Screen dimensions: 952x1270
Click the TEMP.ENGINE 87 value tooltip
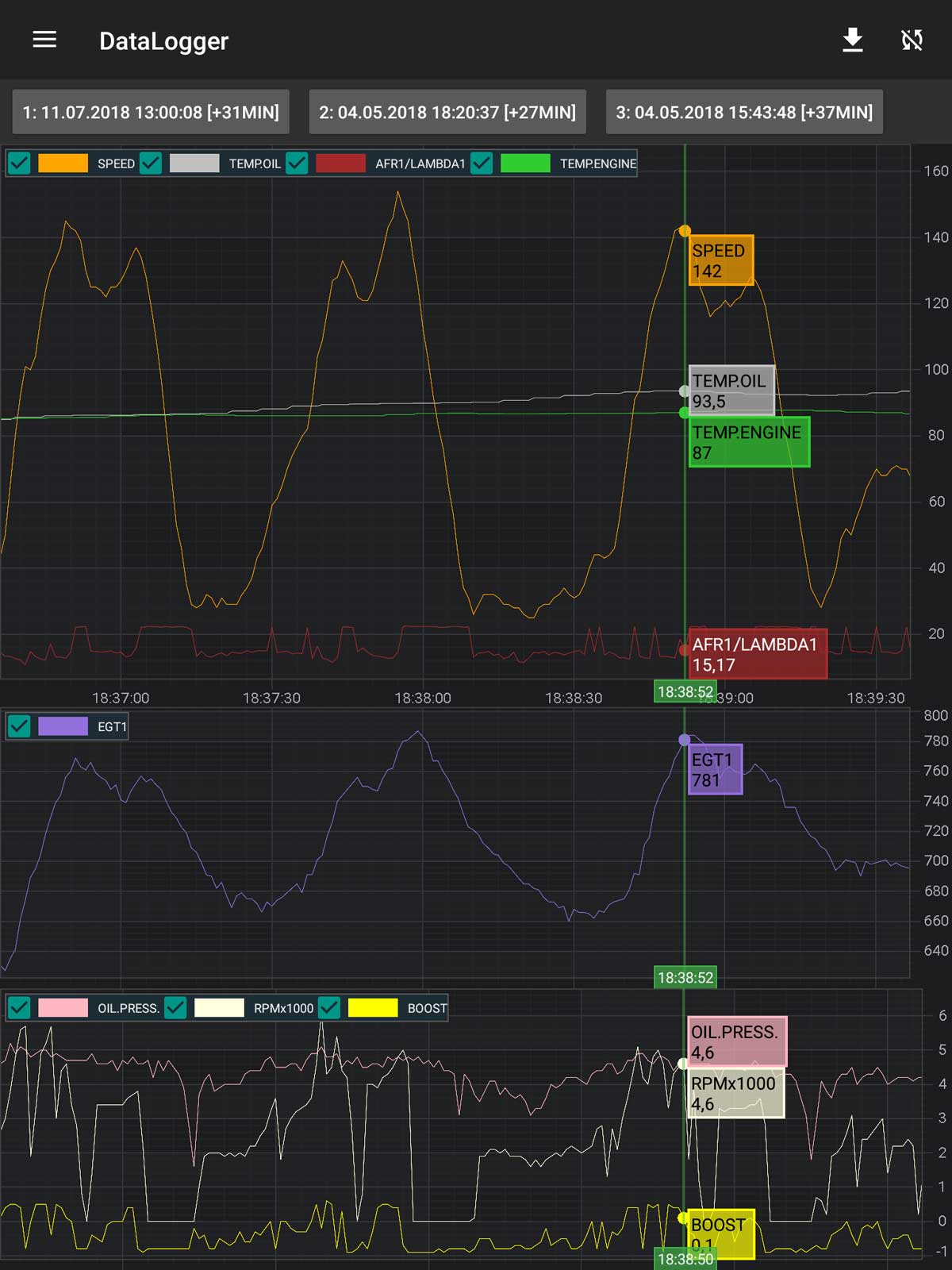coord(749,442)
